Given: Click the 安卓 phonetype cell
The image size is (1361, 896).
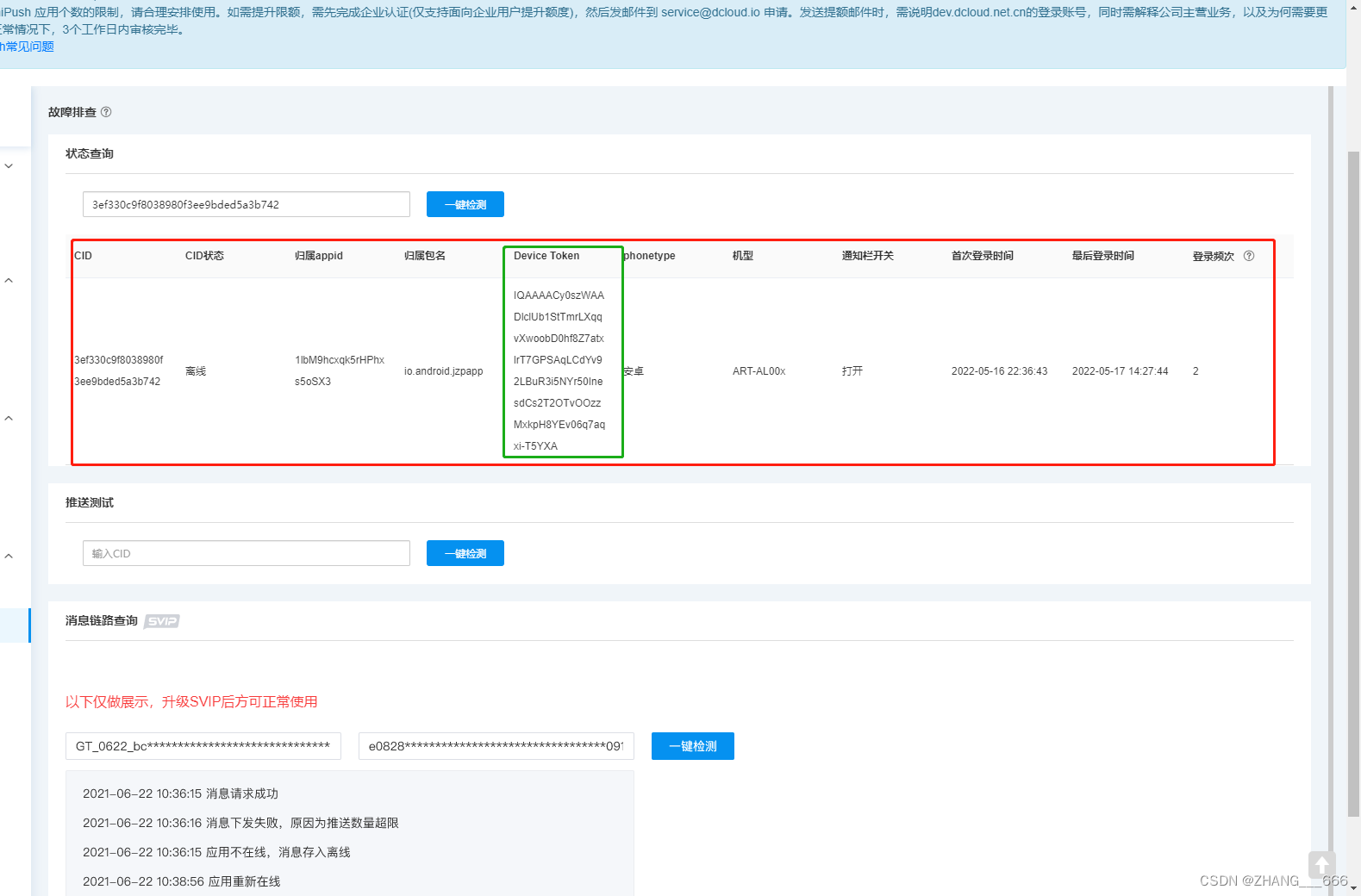Looking at the screenshot, I should [634, 371].
